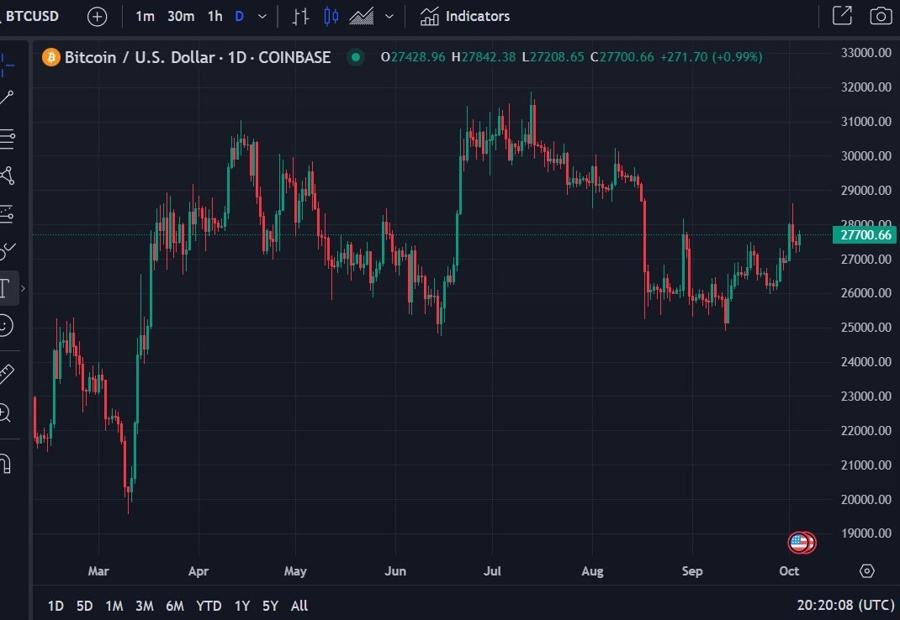This screenshot has width=900, height=620.
Task: Click the US economic event flag icon
Action: 799,542
